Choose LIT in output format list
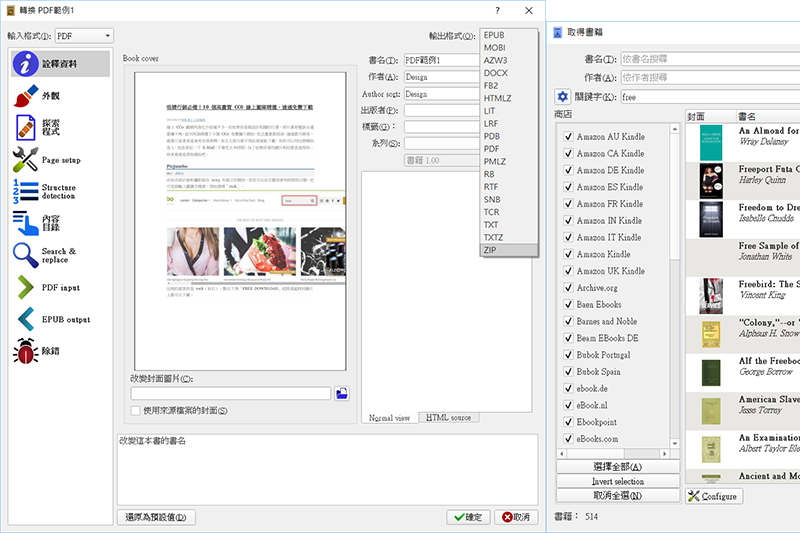800x533 pixels. [x=509, y=111]
